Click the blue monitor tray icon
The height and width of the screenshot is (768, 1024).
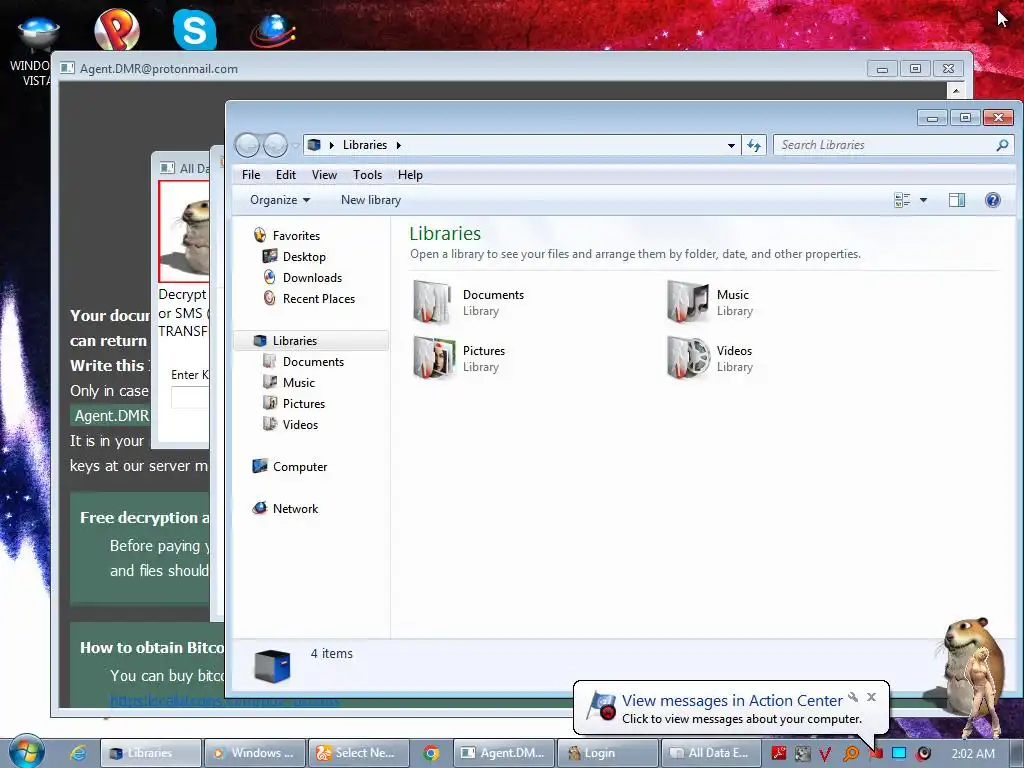899,754
